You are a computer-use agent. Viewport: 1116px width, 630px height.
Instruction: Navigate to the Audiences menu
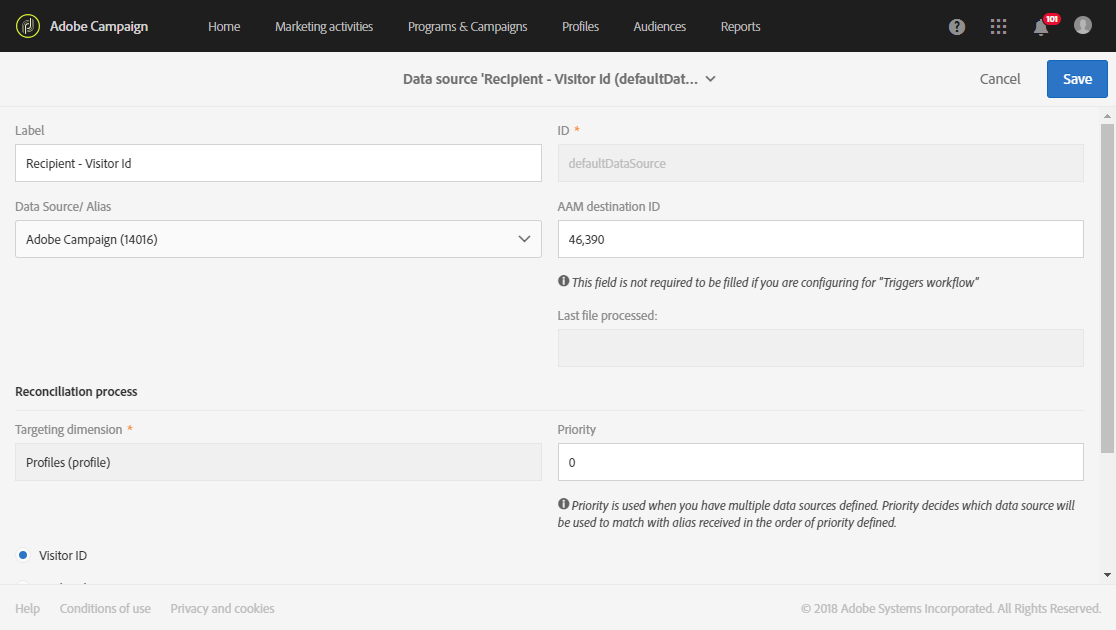pyautogui.click(x=660, y=27)
